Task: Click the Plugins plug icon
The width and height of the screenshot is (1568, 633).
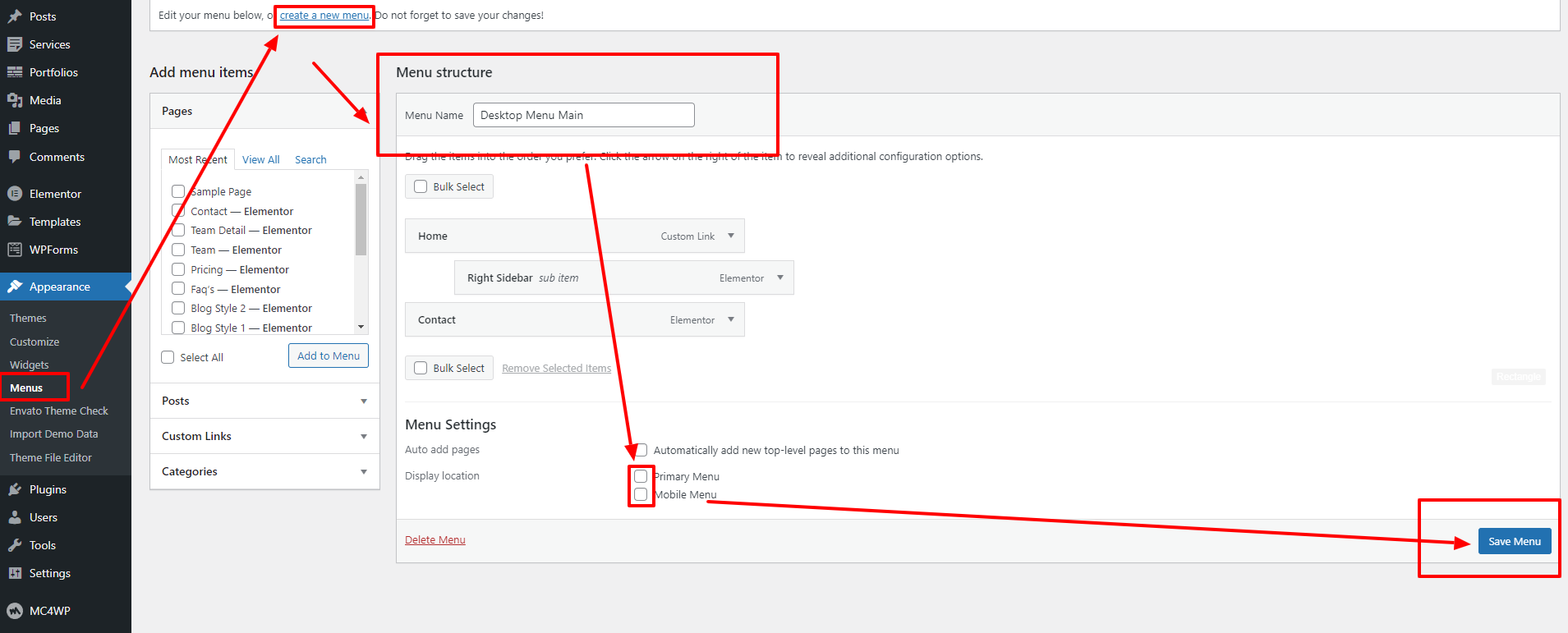Action: (15, 489)
